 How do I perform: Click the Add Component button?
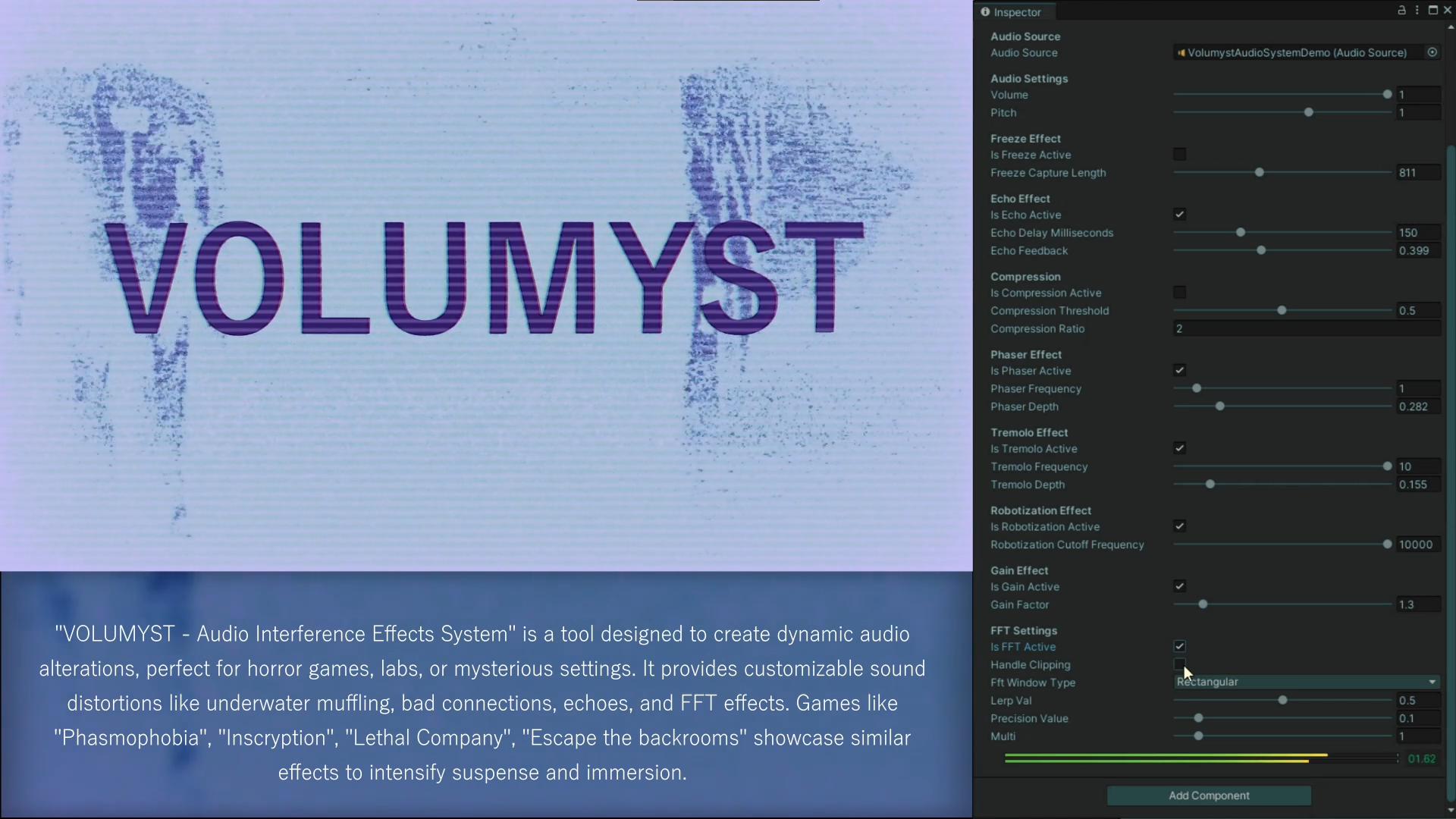pyautogui.click(x=1209, y=795)
